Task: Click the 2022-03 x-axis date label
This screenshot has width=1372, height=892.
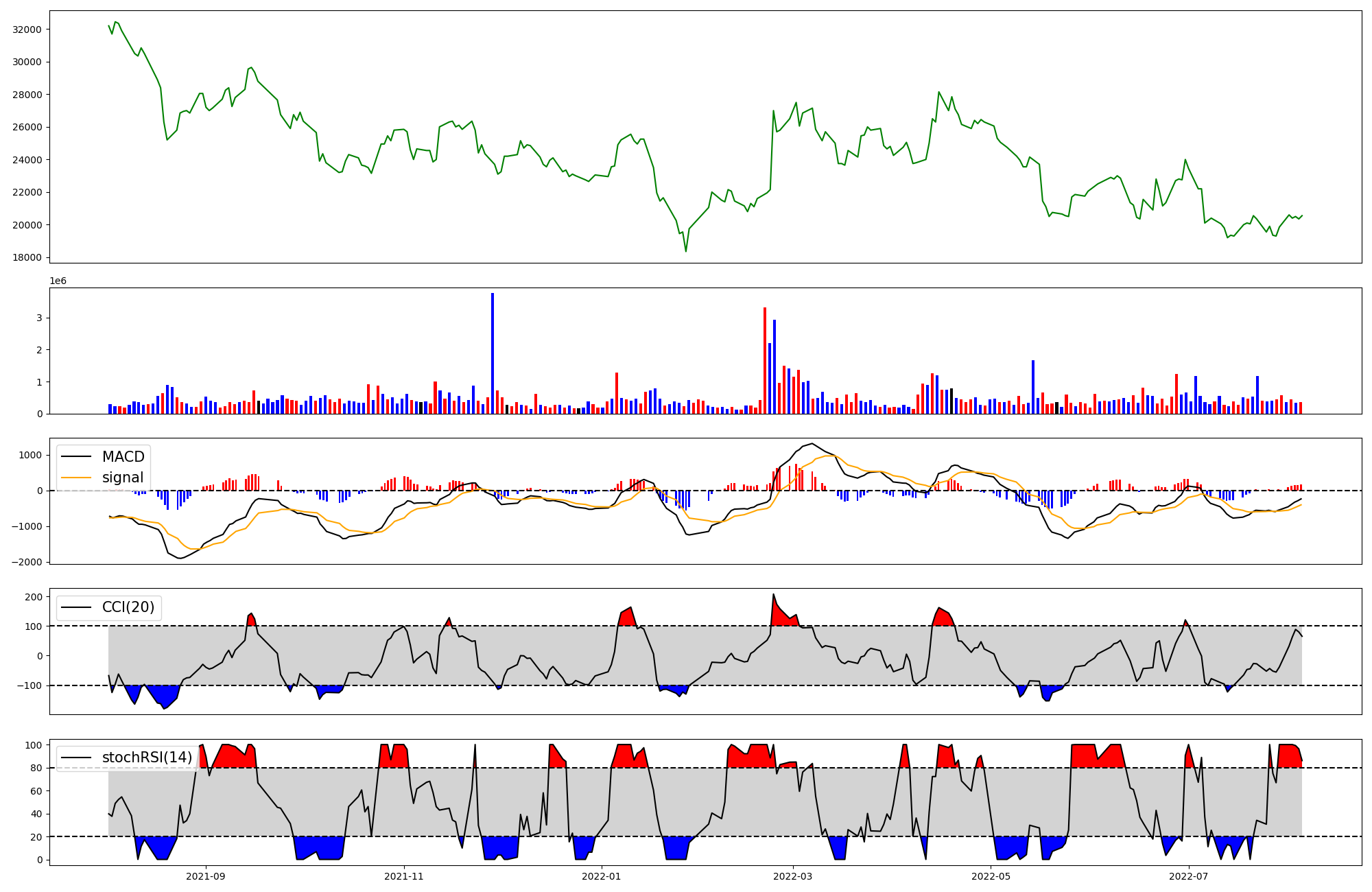Action: (x=793, y=876)
